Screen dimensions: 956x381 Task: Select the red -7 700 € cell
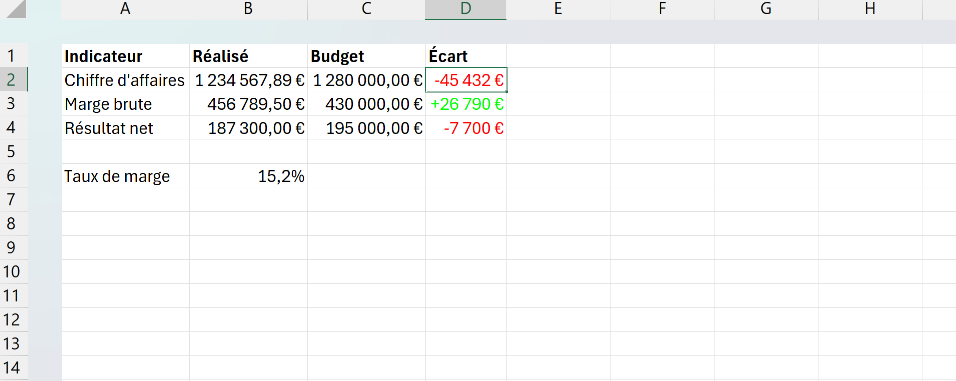(466, 128)
